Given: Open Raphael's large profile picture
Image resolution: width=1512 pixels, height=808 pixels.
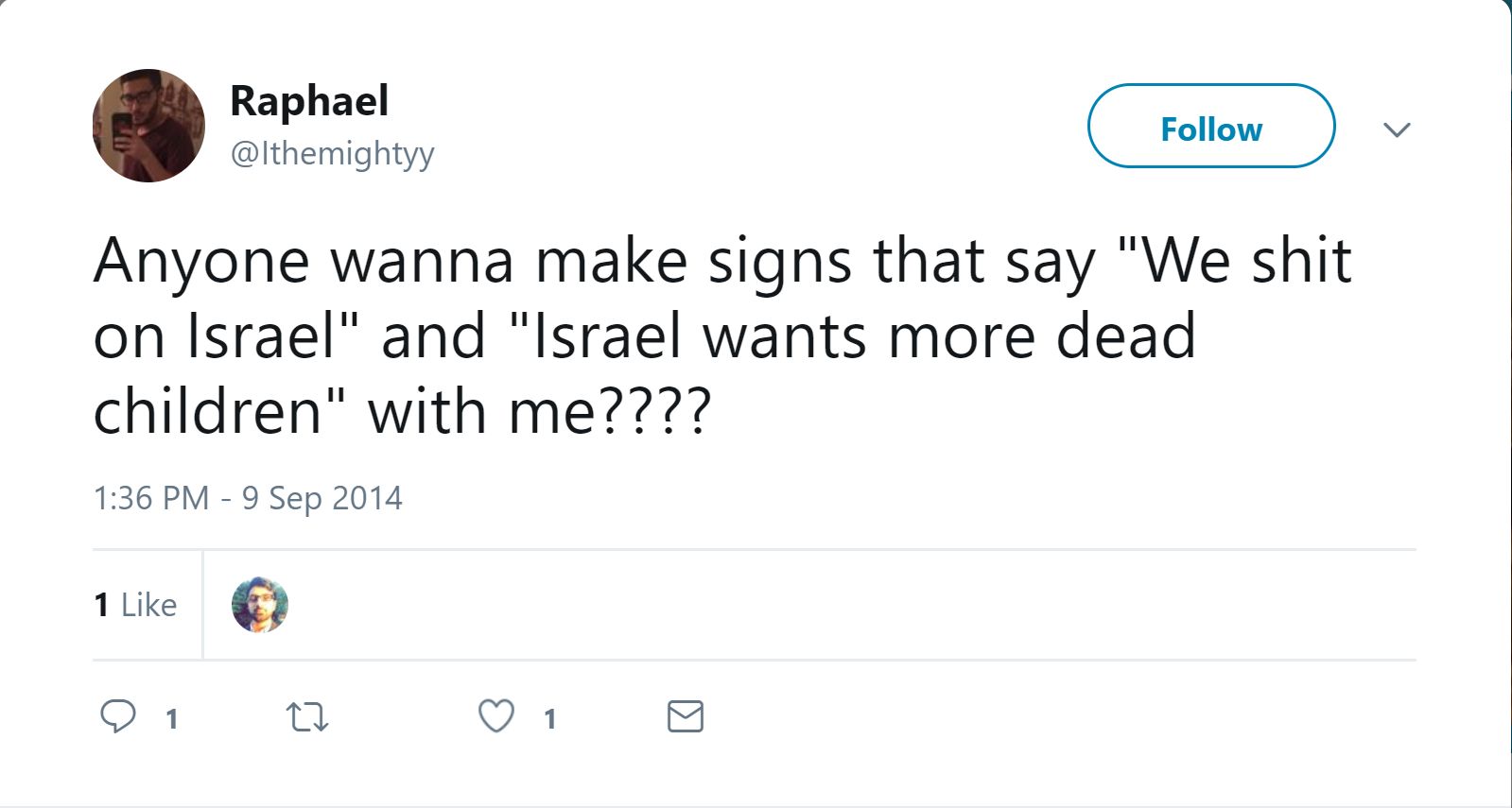Looking at the screenshot, I should (148, 126).
